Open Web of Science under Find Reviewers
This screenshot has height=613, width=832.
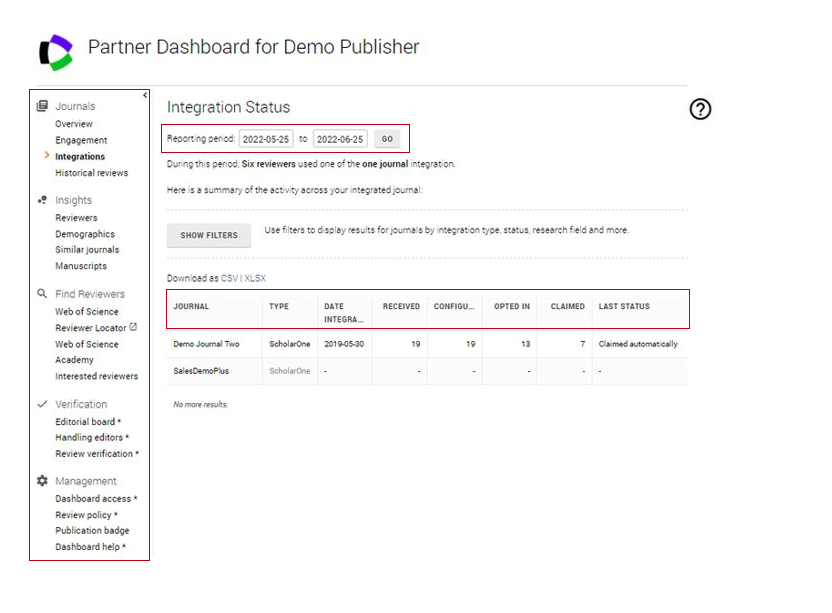click(x=87, y=312)
